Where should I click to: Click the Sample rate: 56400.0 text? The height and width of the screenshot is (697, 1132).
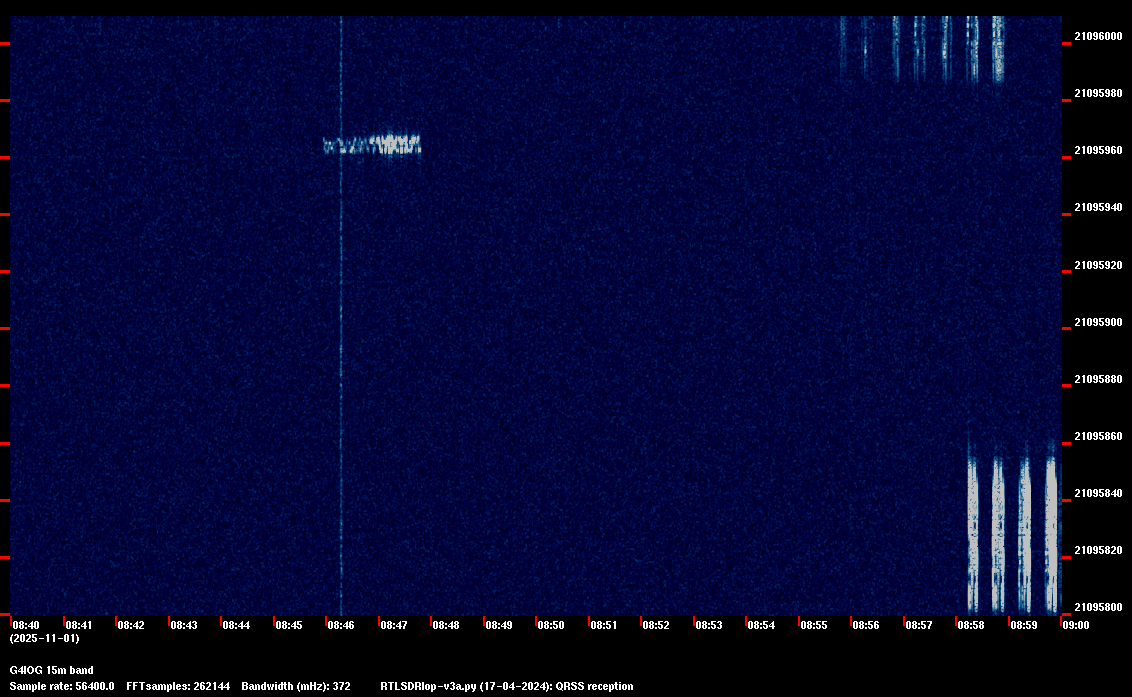pyautogui.click(x=61, y=686)
